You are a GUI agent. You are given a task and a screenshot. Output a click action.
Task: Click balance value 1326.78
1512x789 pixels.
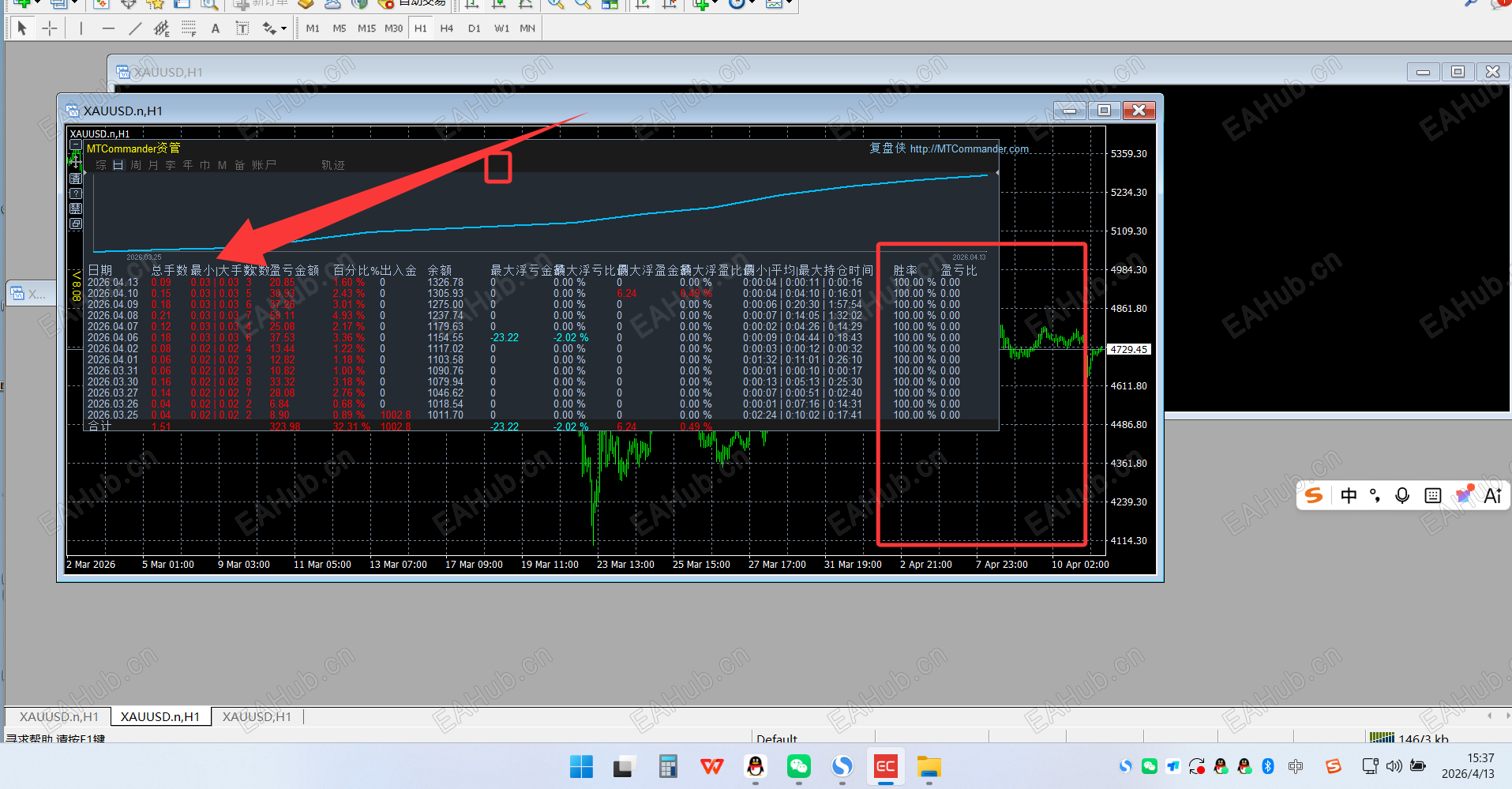pos(445,282)
